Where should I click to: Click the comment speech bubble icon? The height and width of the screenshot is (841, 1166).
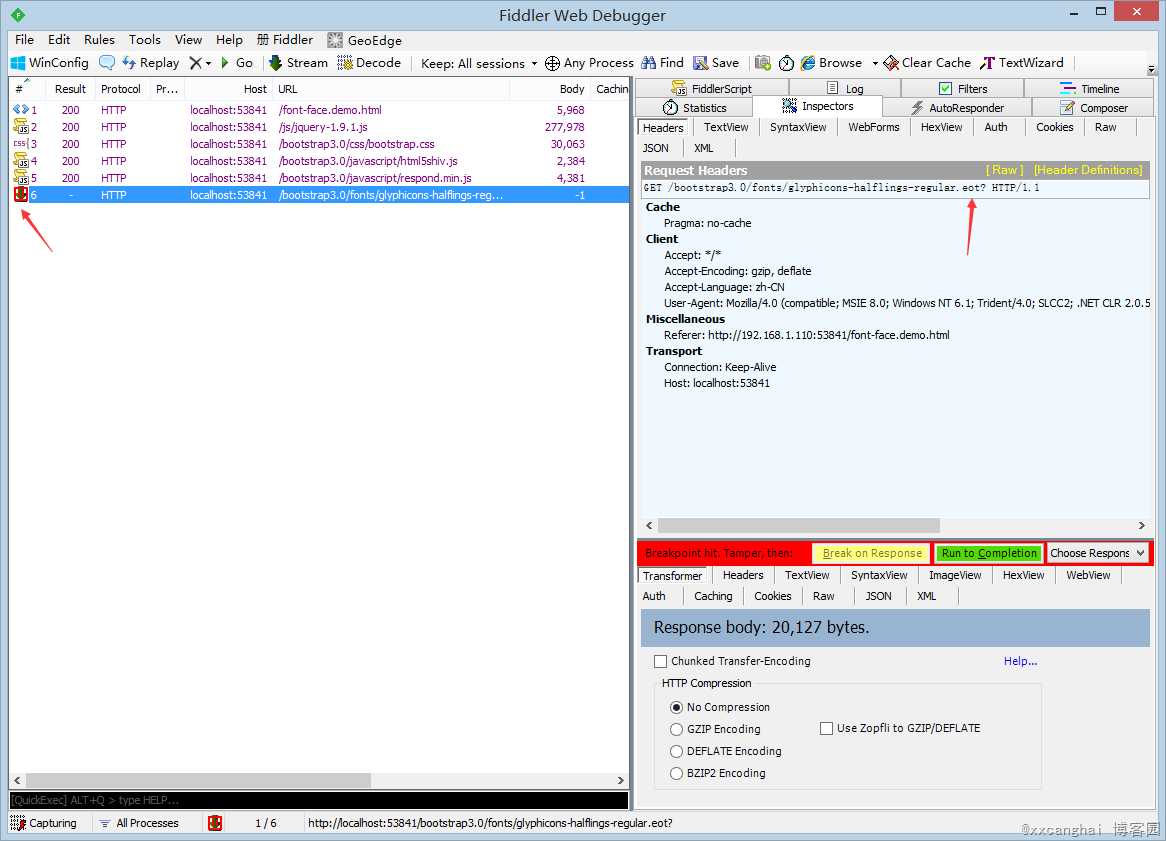point(107,63)
